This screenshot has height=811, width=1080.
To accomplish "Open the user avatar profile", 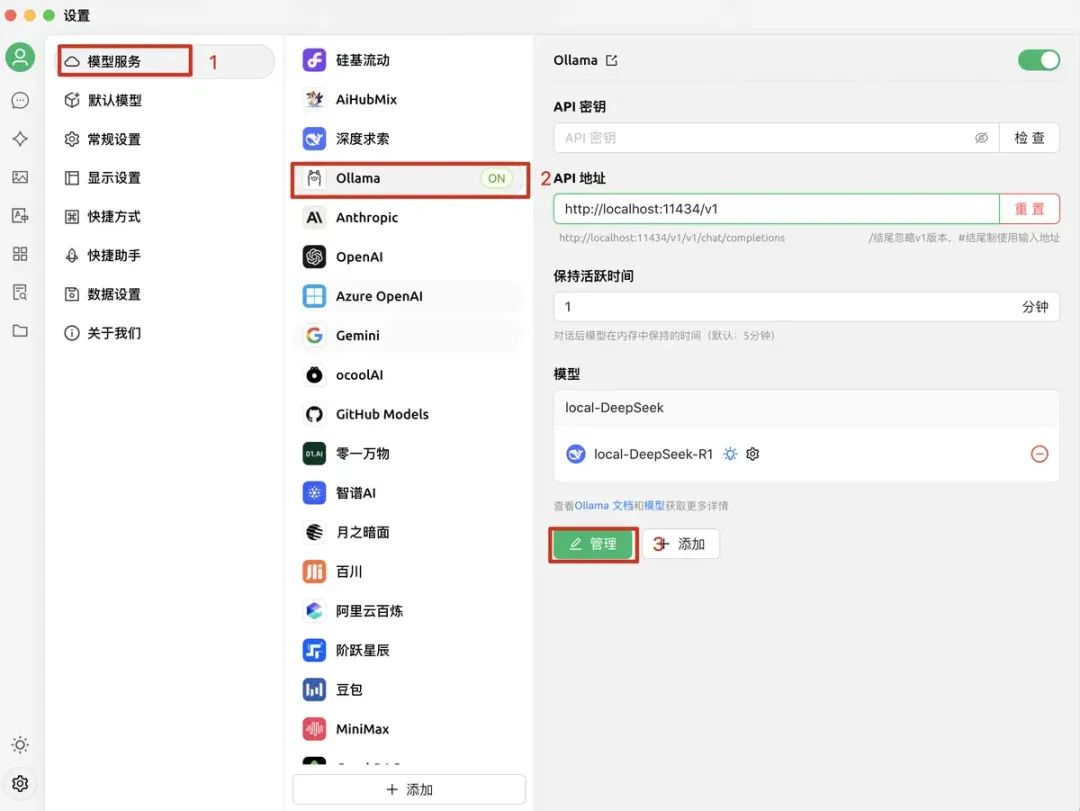I will [20, 57].
